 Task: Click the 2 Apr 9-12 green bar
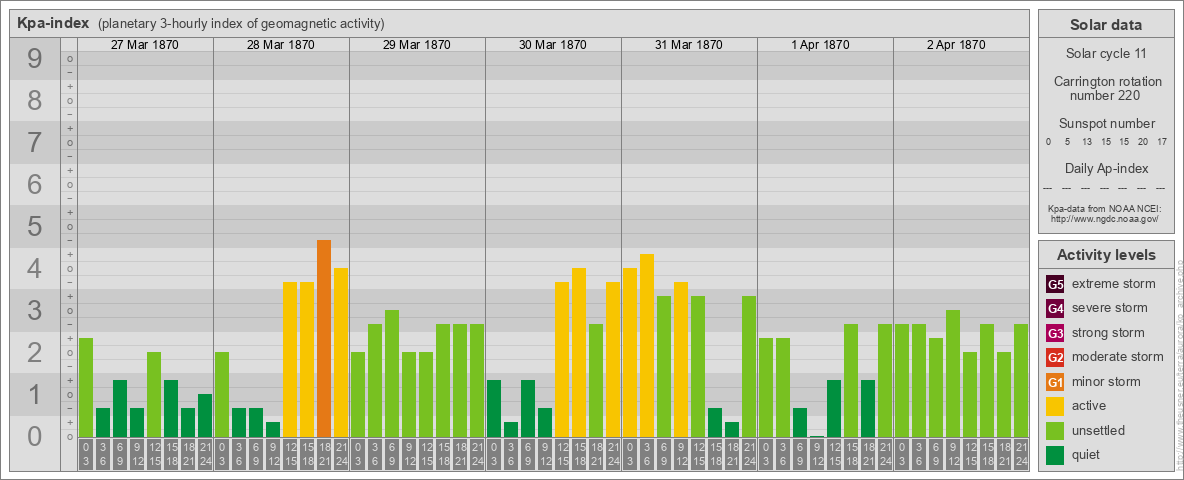coord(953,373)
